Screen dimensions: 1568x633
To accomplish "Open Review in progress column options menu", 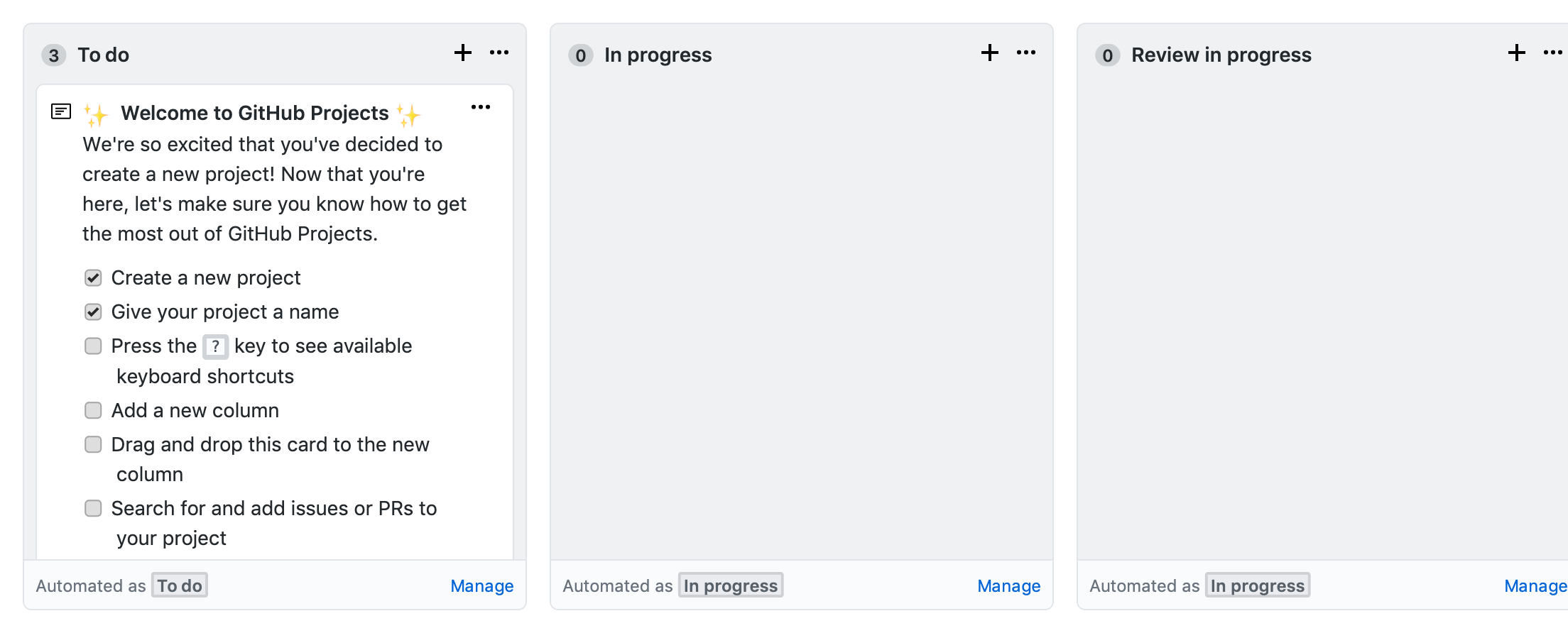I will pyautogui.click(x=1553, y=53).
